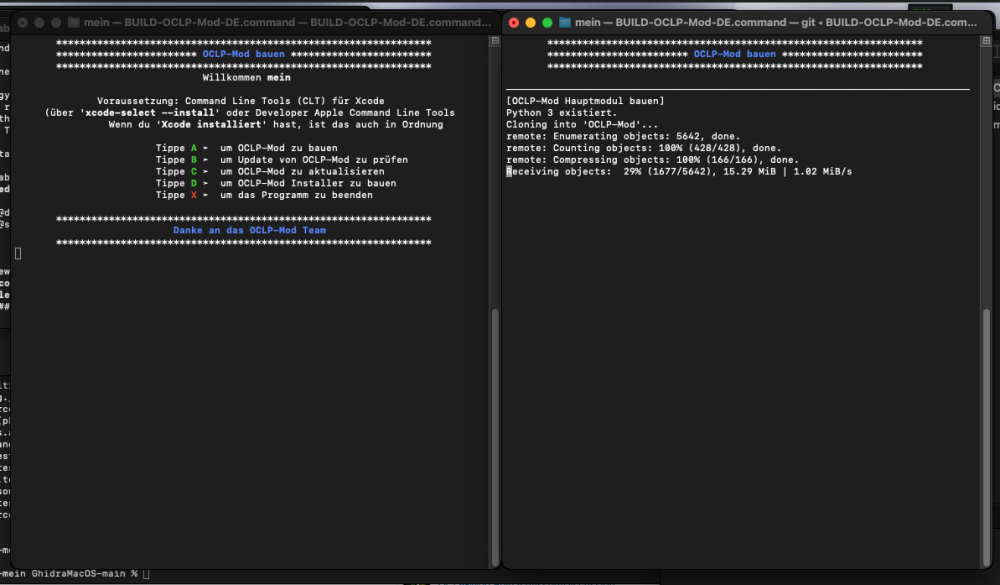The height and width of the screenshot is (585, 1000).
Task: Click the right terminal vertical scrollbar thumb
Action: pos(987,437)
